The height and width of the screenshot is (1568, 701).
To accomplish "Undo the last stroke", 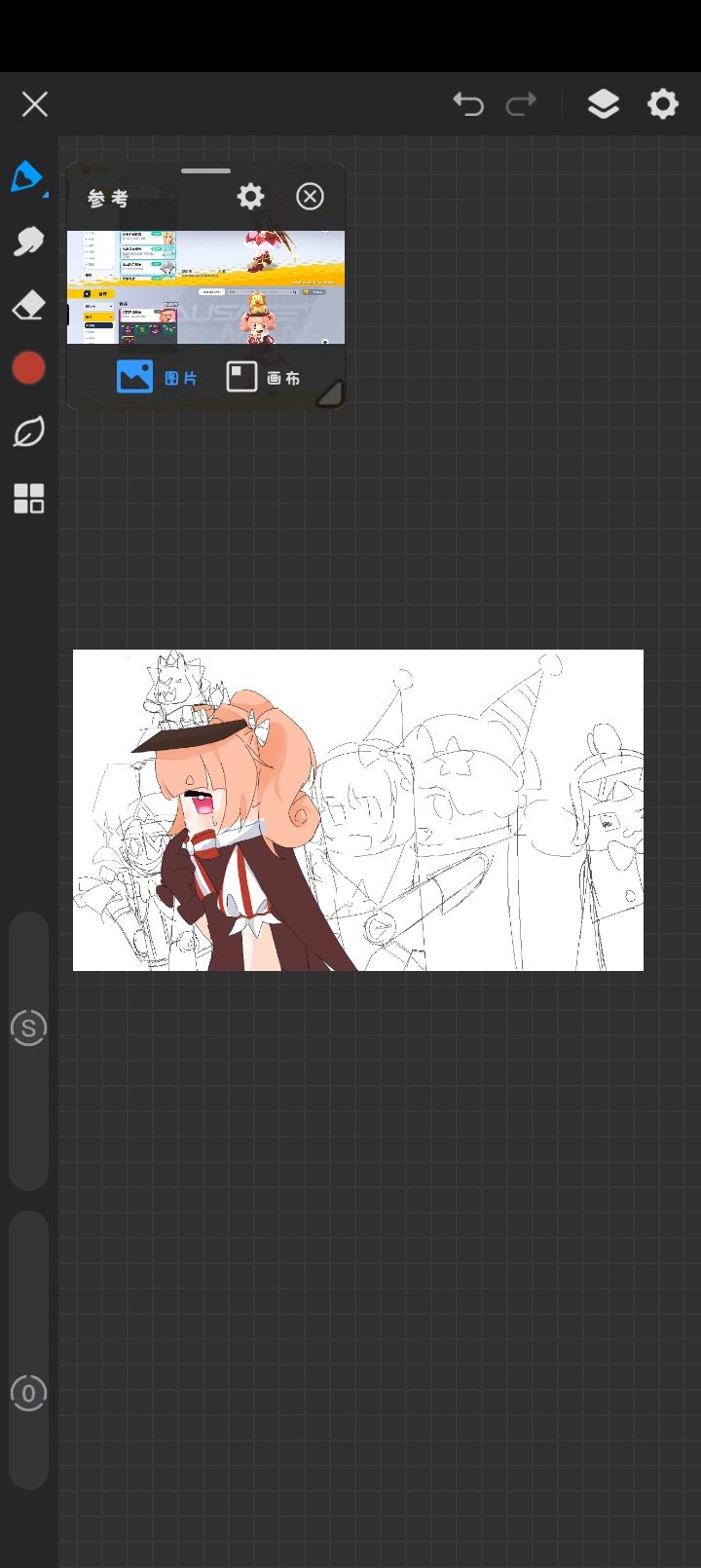I will click(468, 103).
